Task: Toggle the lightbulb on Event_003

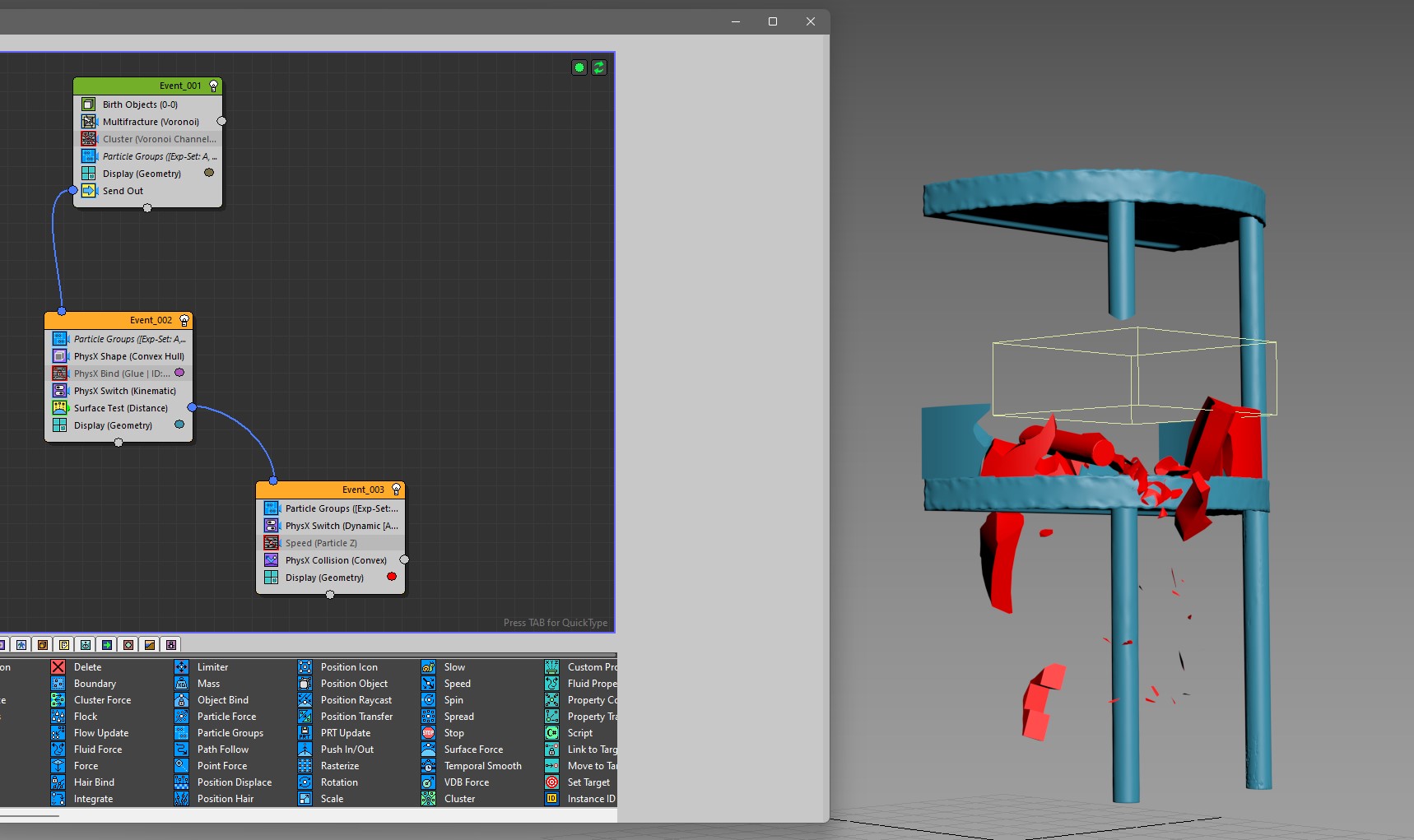Action: (x=396, y=490)
